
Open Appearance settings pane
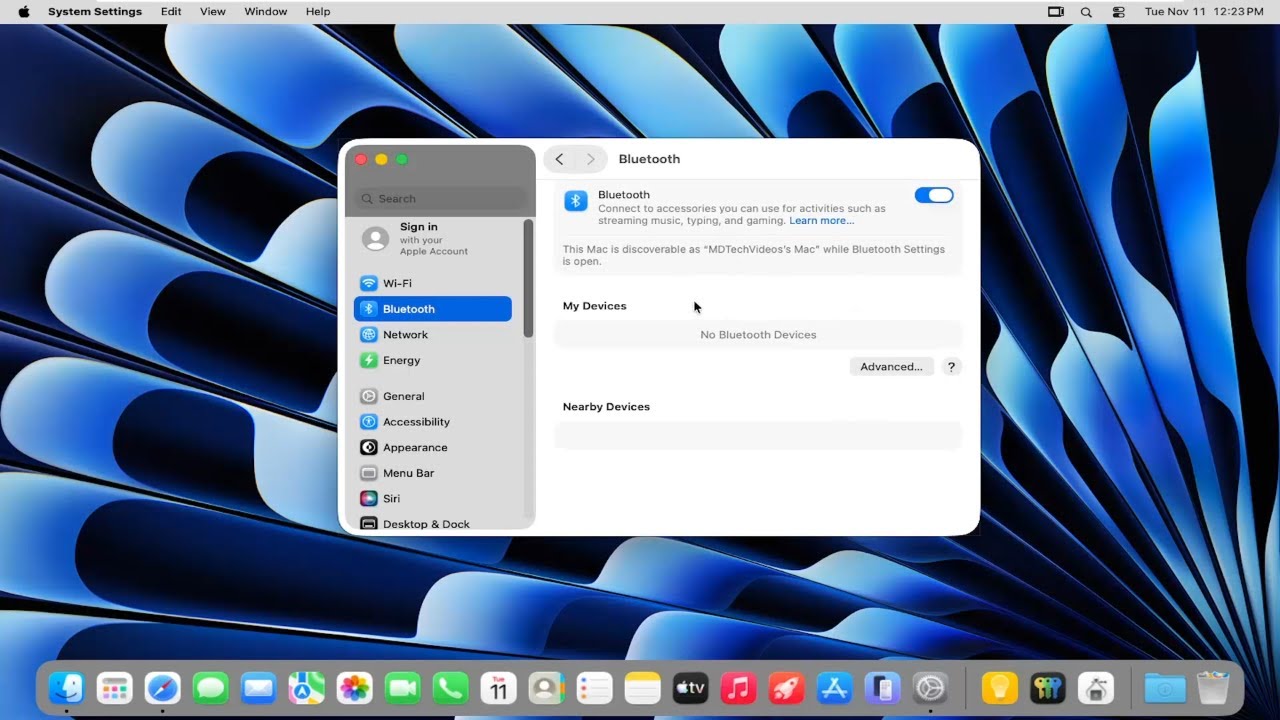[x=432, y=448]
